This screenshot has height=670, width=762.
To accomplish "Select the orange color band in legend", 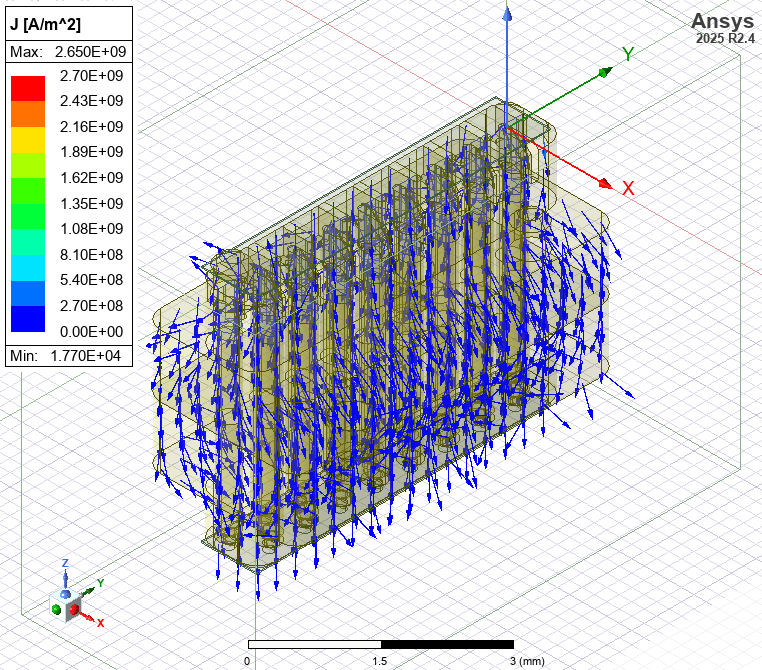I will pos(28,114).
